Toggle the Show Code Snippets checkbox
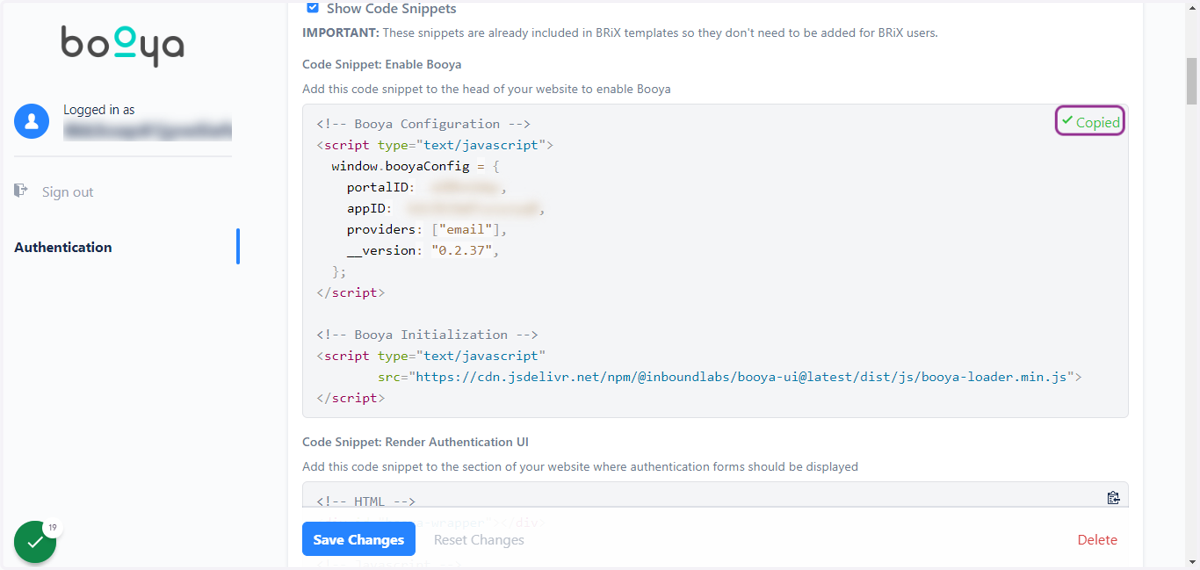The image size is (1200, 570). (x=312, y=8)
